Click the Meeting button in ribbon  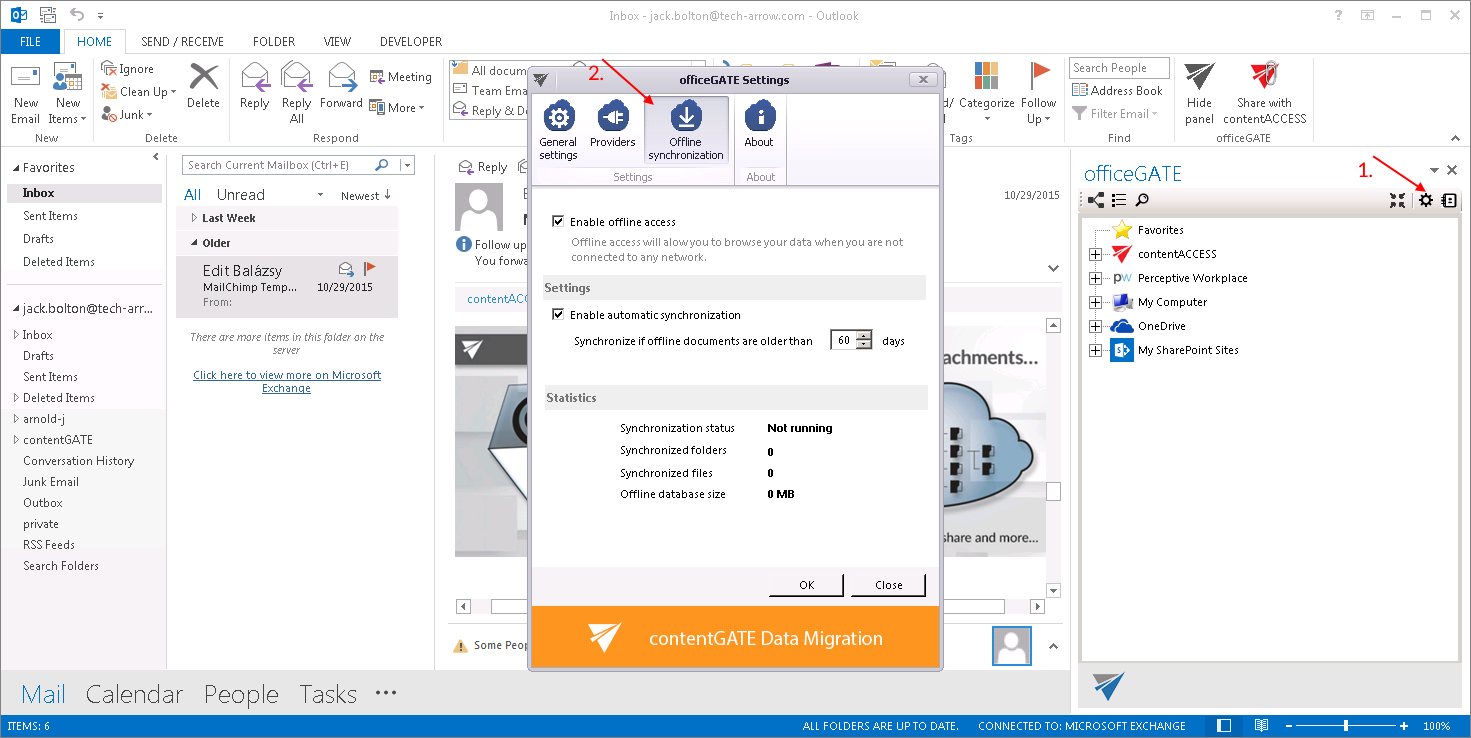point(401,77)
